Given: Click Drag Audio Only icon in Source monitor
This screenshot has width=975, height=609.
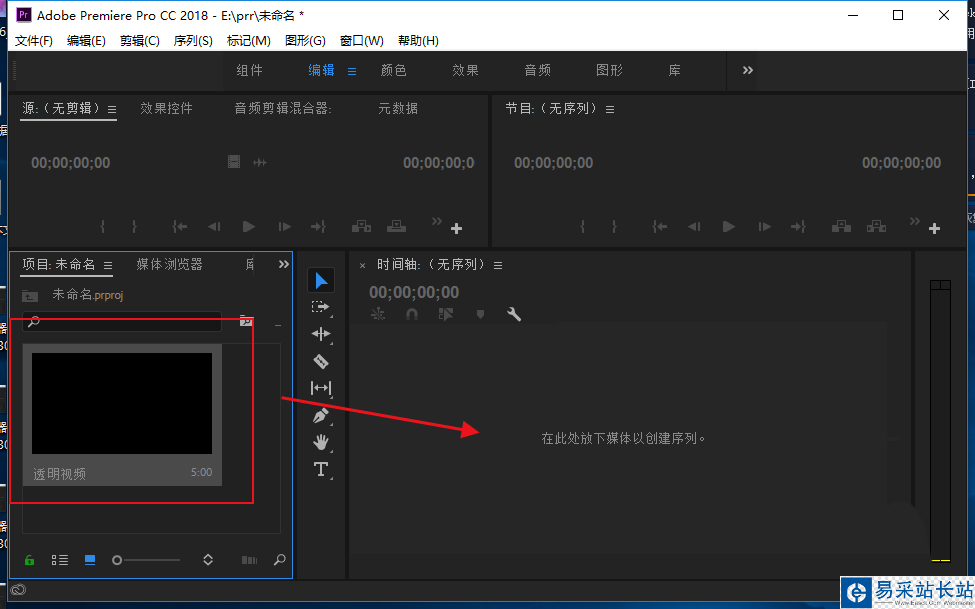Looking at the screenshot, I should (x=260, y=162).
